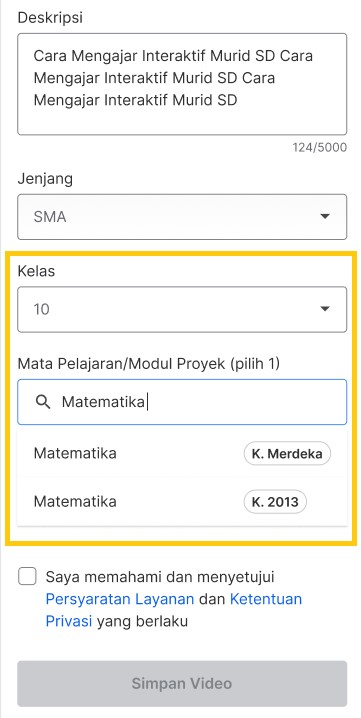
Task: Select Matematika with K. 2013 tag
Action: (x=182, y=501)
